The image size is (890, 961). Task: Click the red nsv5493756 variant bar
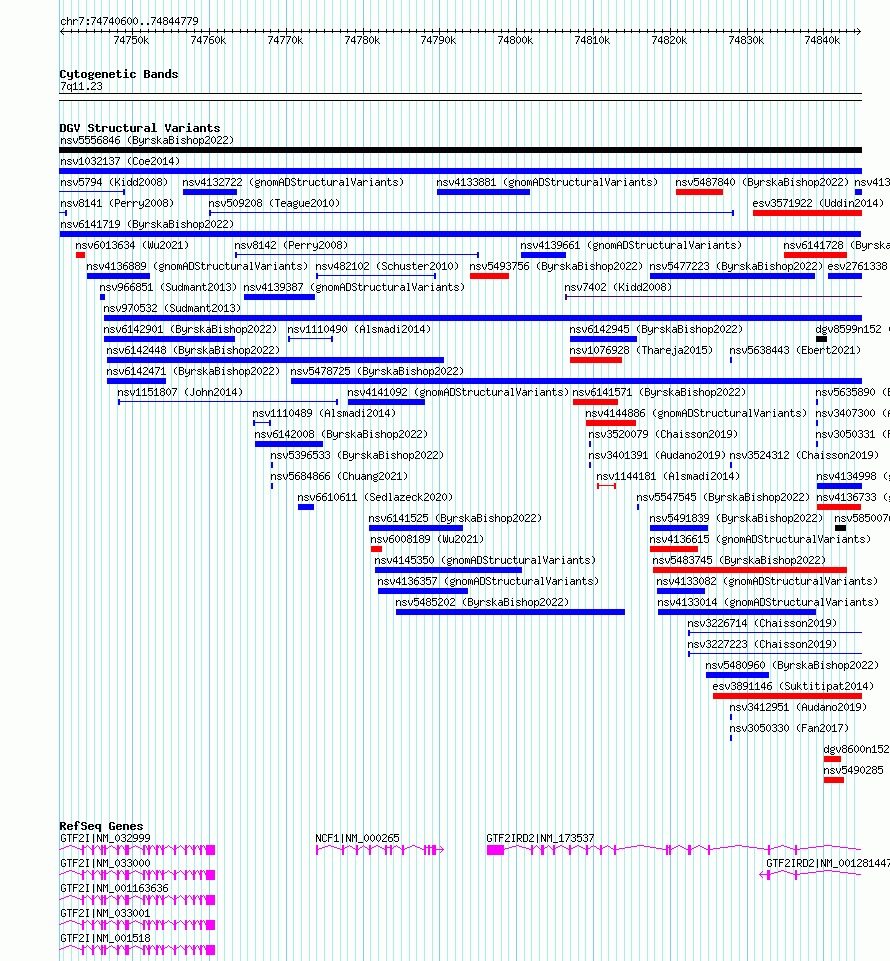[x=489, y=276]
